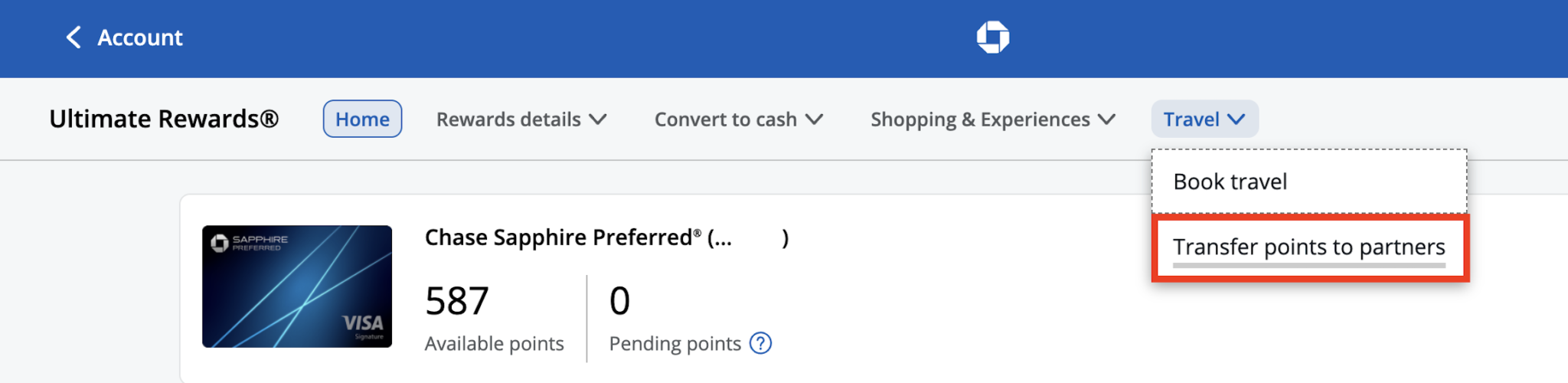Click the 0 pending points value
Image resolution: width=1568 pixels, height=383 pixels.
coord(619,300)
